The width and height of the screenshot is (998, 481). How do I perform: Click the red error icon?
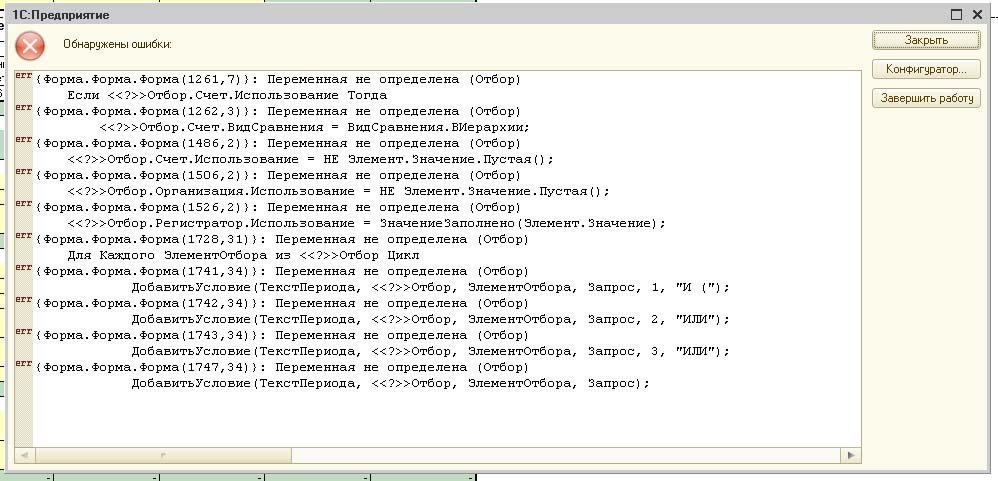tap(30, 46)
